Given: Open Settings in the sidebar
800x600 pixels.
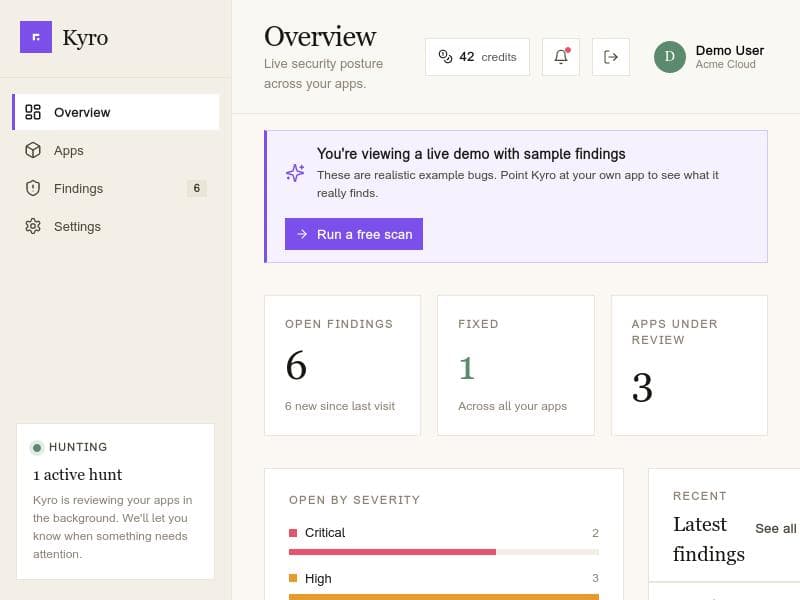Looking at the screenshot, I should point(116,226).
